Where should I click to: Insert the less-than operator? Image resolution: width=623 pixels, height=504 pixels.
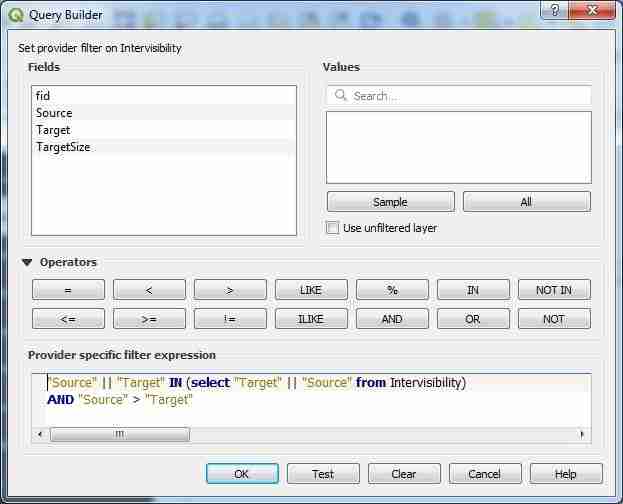149,290
